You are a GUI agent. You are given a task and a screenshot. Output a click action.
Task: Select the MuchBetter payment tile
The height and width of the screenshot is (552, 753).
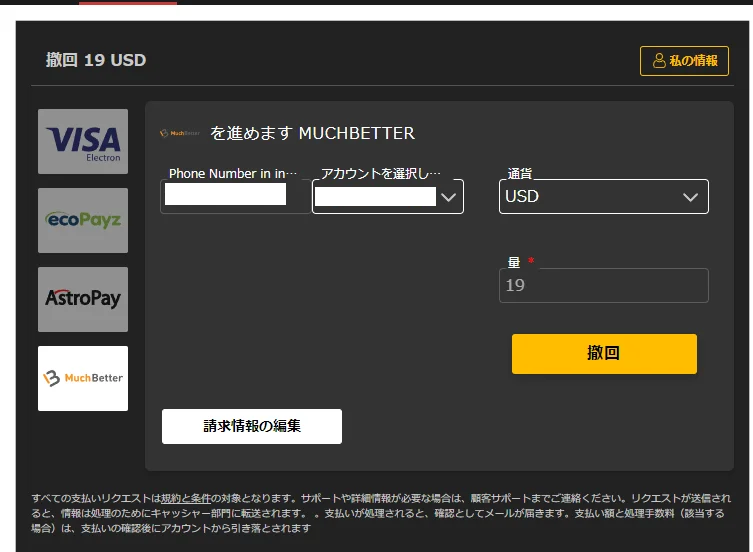pyautogui.click(x=83, y=379)
